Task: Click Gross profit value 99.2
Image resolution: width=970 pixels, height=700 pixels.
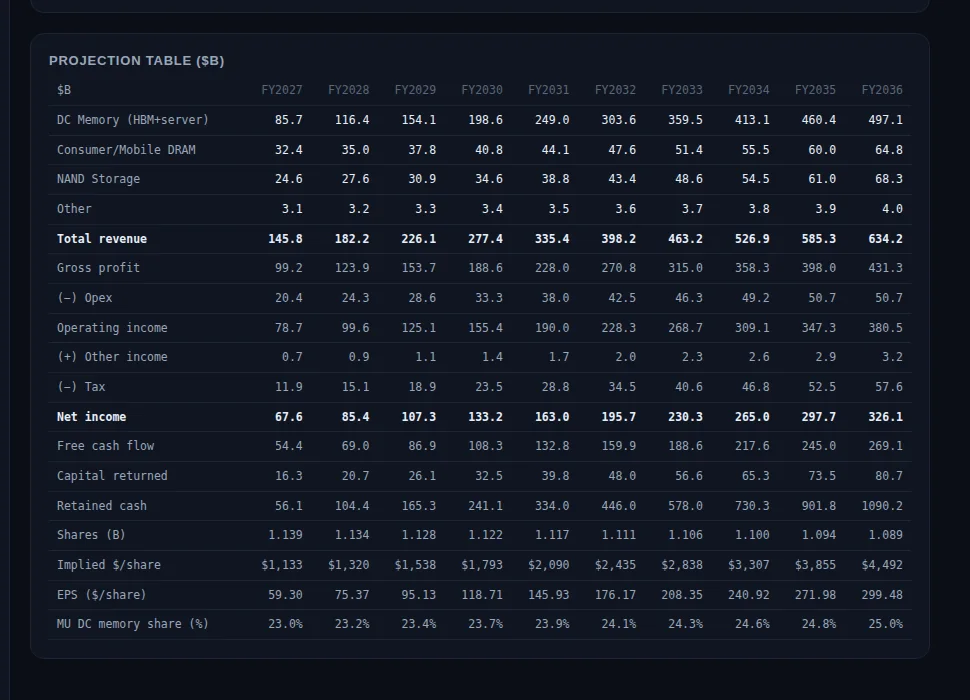Action: coord(289,268)
